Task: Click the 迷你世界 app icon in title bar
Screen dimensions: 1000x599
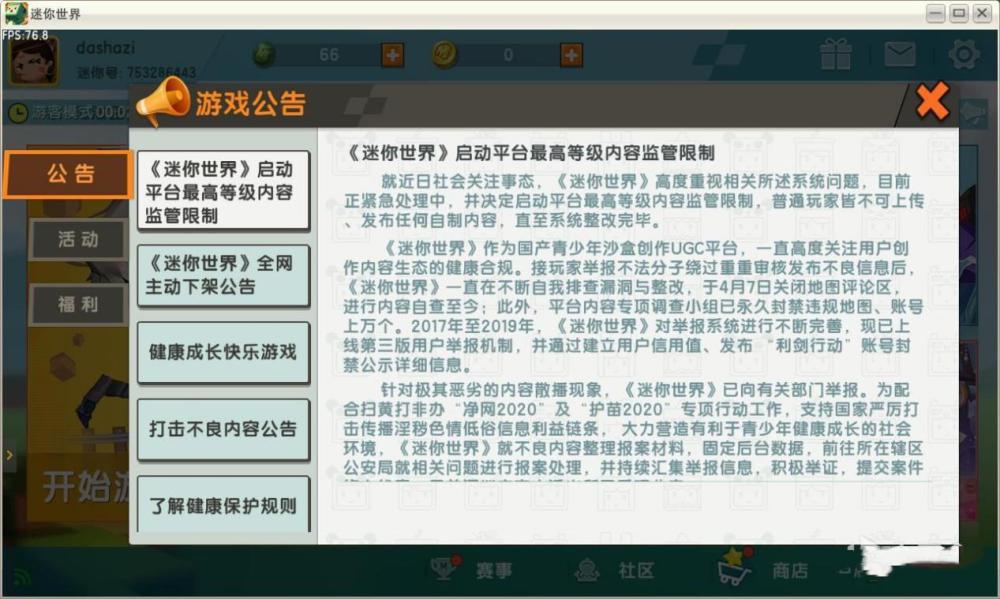Action: pyautogui.click(x=15, y=13)
